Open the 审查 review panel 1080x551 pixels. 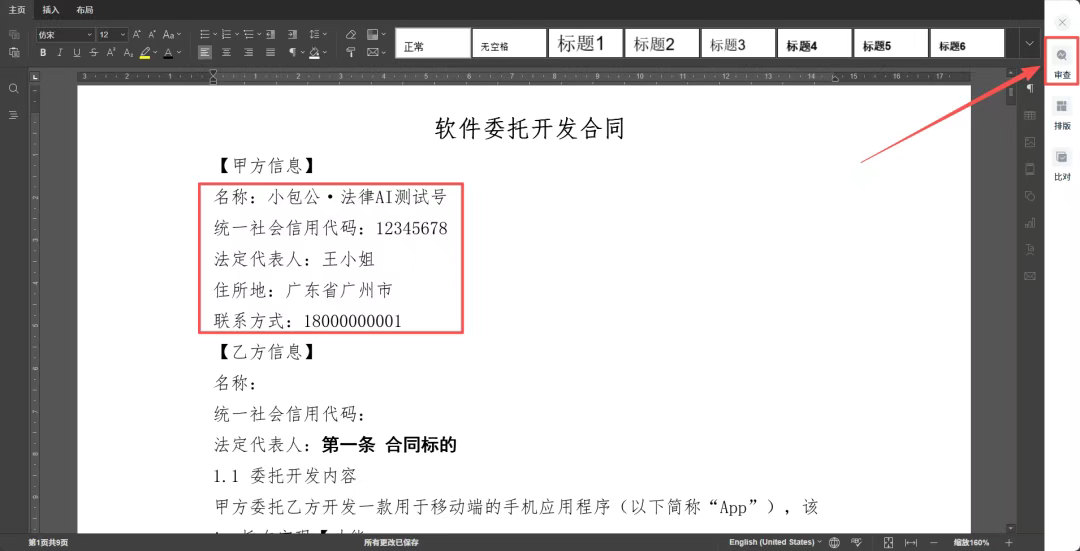click(1061, 62)
